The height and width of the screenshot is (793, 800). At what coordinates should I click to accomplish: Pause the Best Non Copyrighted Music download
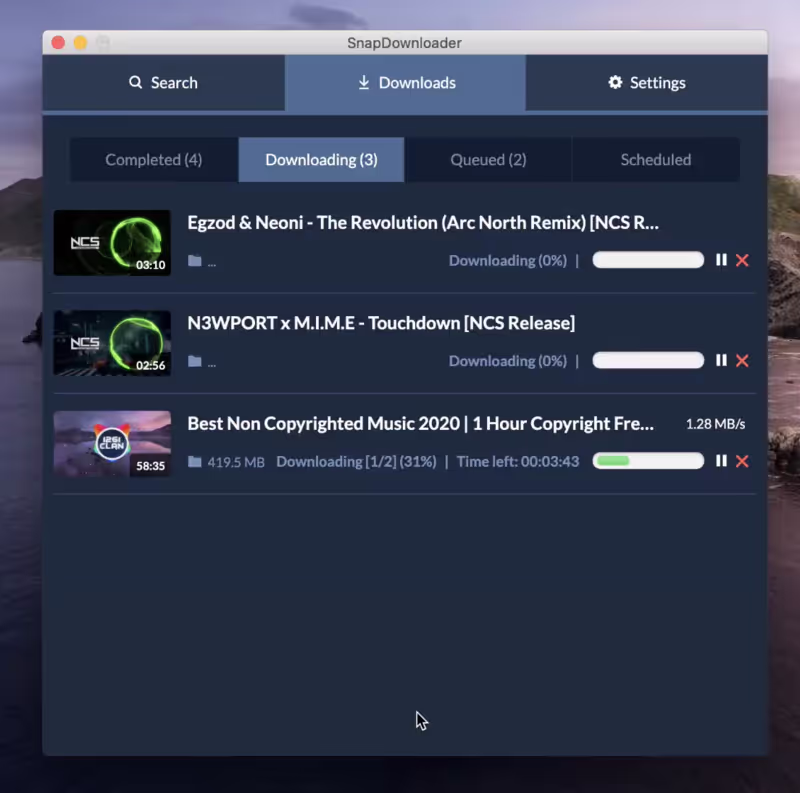tap(721, 461)
